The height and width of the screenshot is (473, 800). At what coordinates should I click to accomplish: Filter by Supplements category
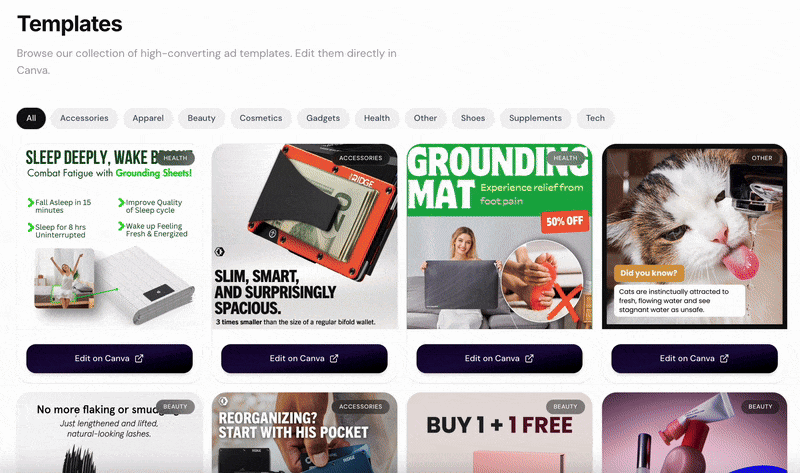[535, 118]
